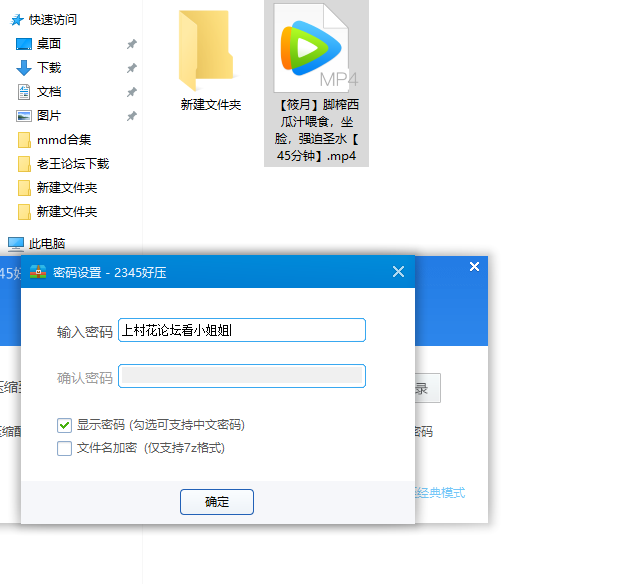Close the 密码设置 dialog
The image size is (624, 584).
click(x=398, y=272)
